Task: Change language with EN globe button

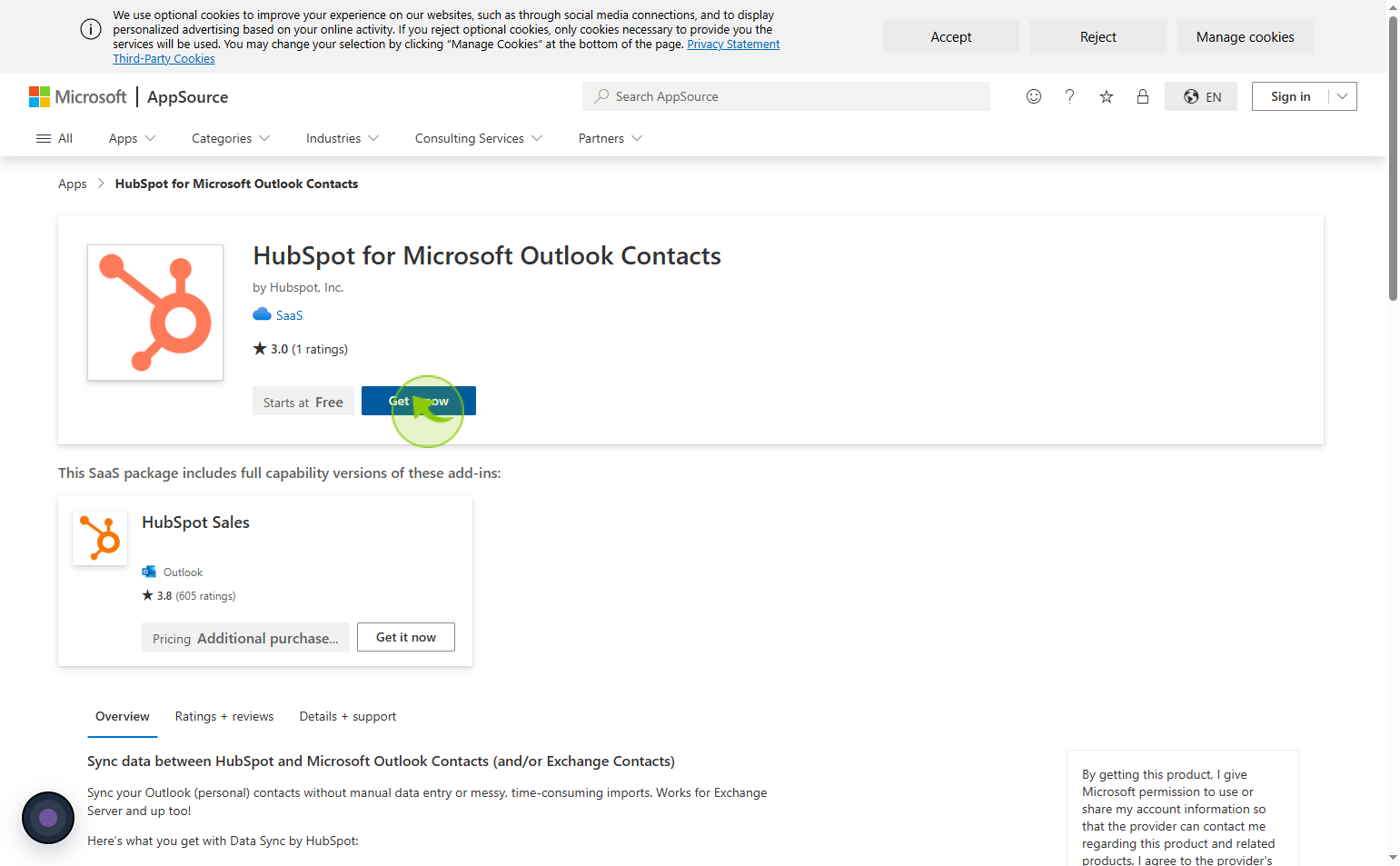Action: pos(1201,96)
